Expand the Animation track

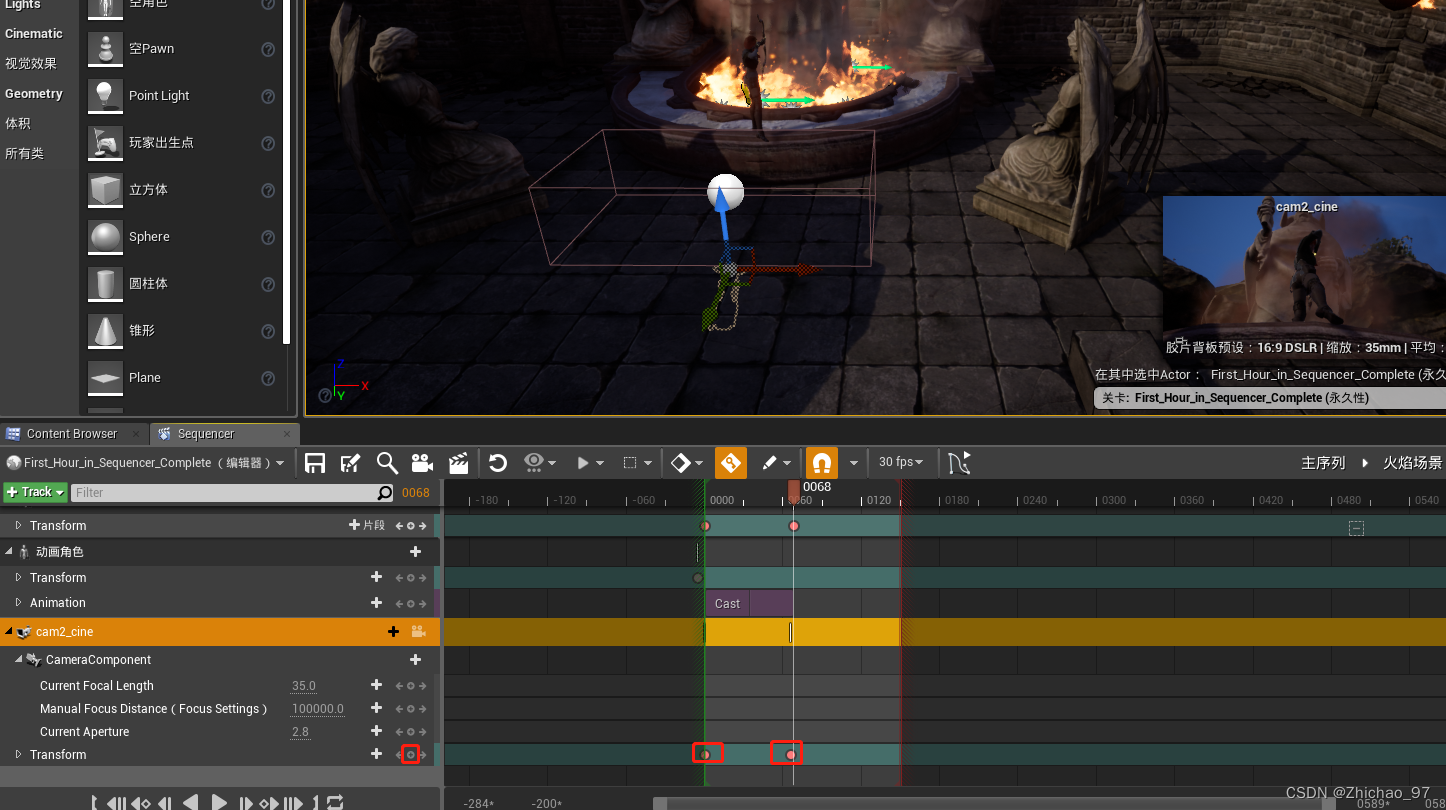point(19,603)
